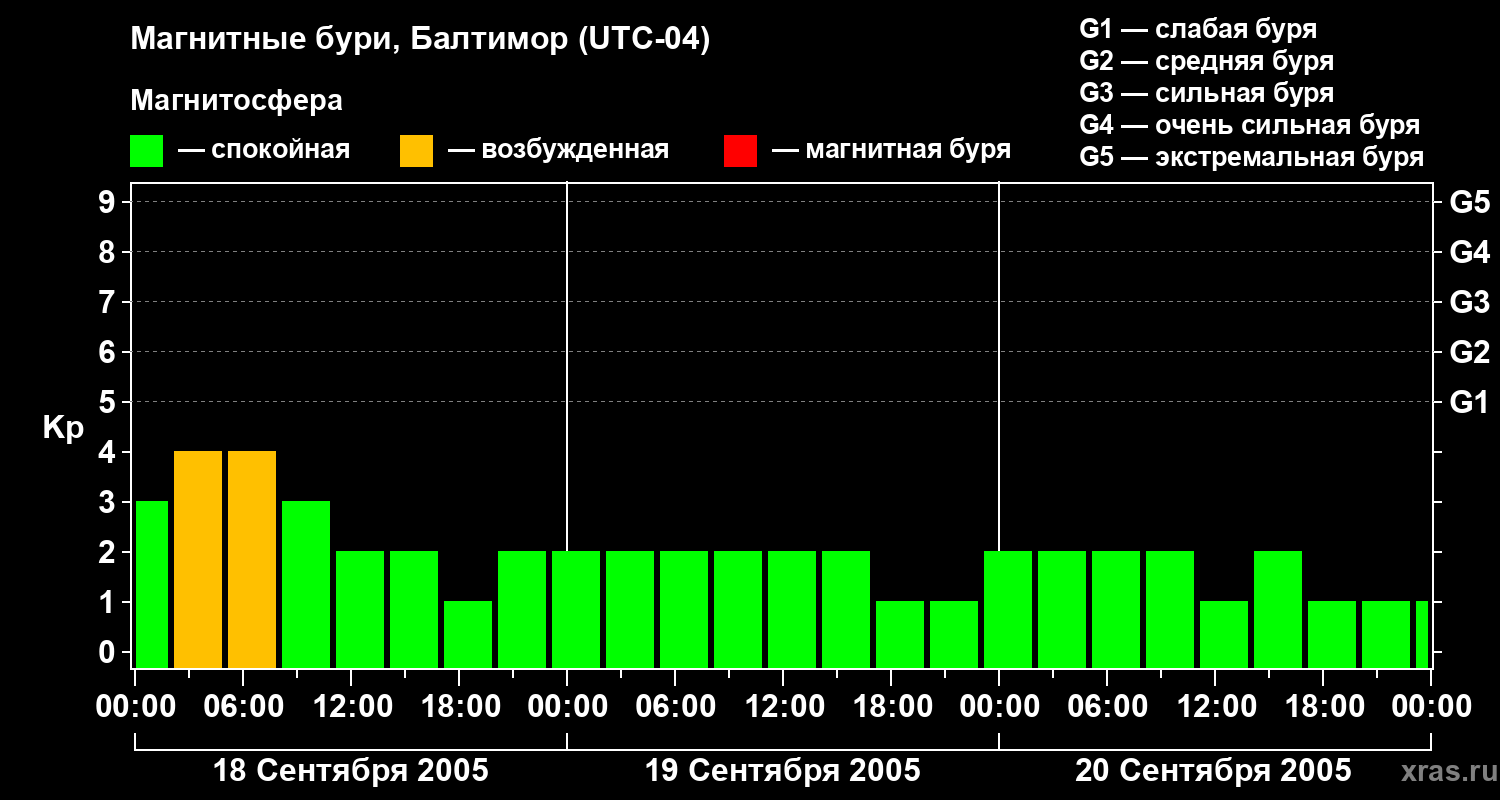This screenshot has height=800, width=1500.
Task: Click the Kp 1 bar near 18:00 on 18 Сентября
Action: pos(468,635)
